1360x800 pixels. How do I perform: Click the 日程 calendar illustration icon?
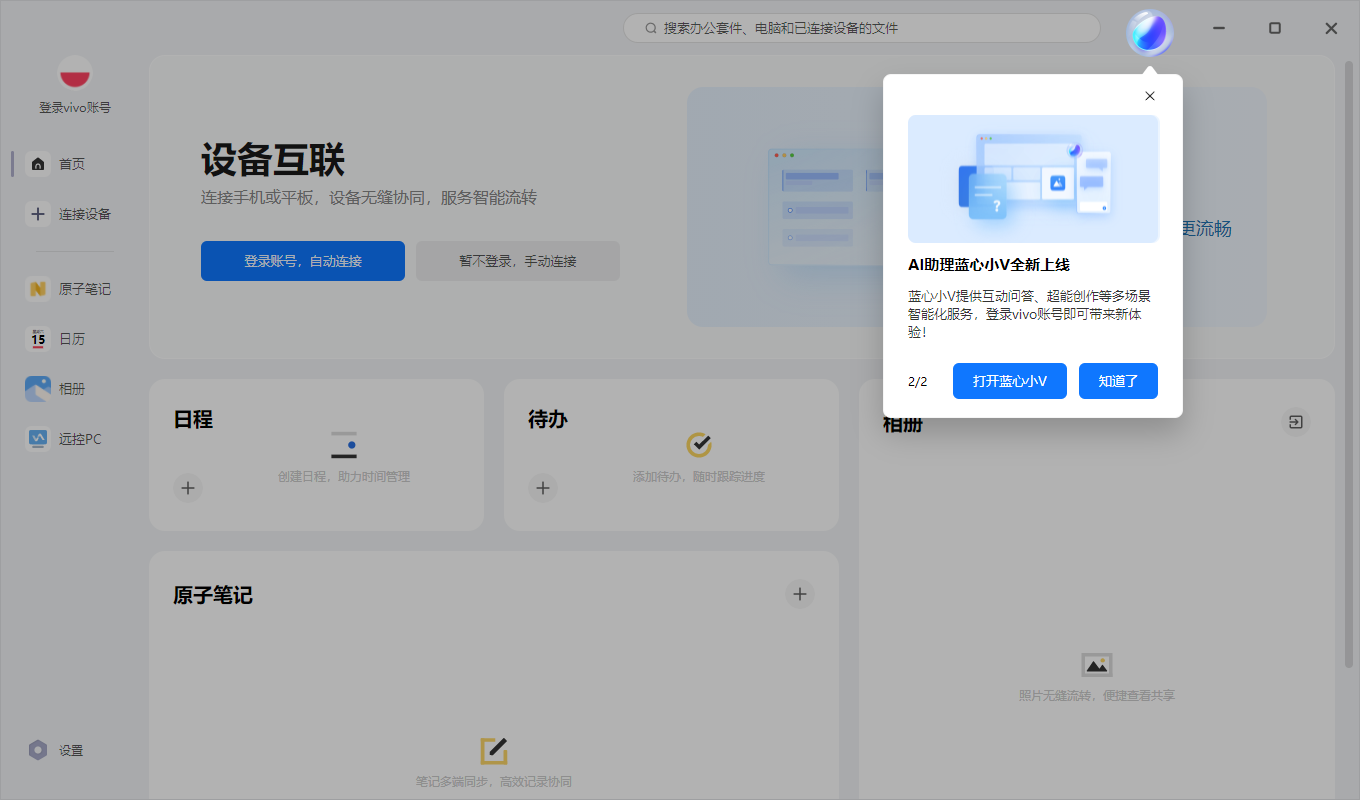point(344,445)
